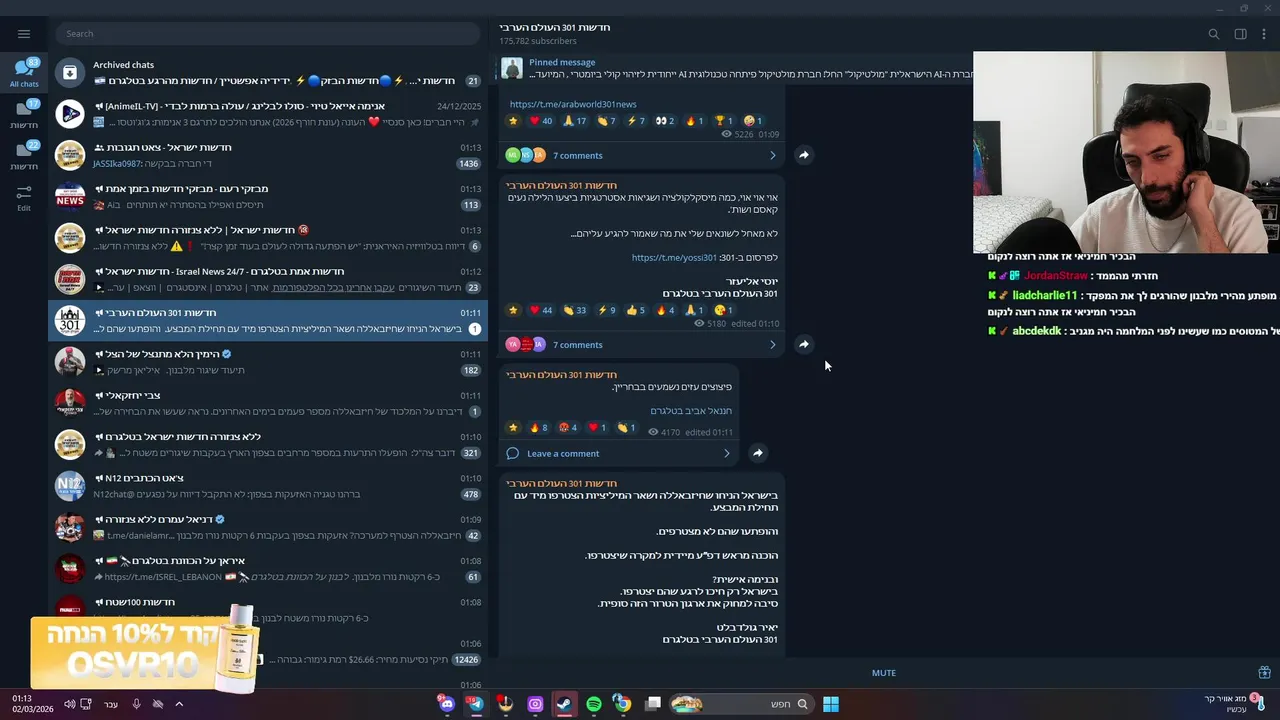Toggle the channel info side panel icon
The image size is (1280, 720).
pyautogui.click(x=1240, y=34)
